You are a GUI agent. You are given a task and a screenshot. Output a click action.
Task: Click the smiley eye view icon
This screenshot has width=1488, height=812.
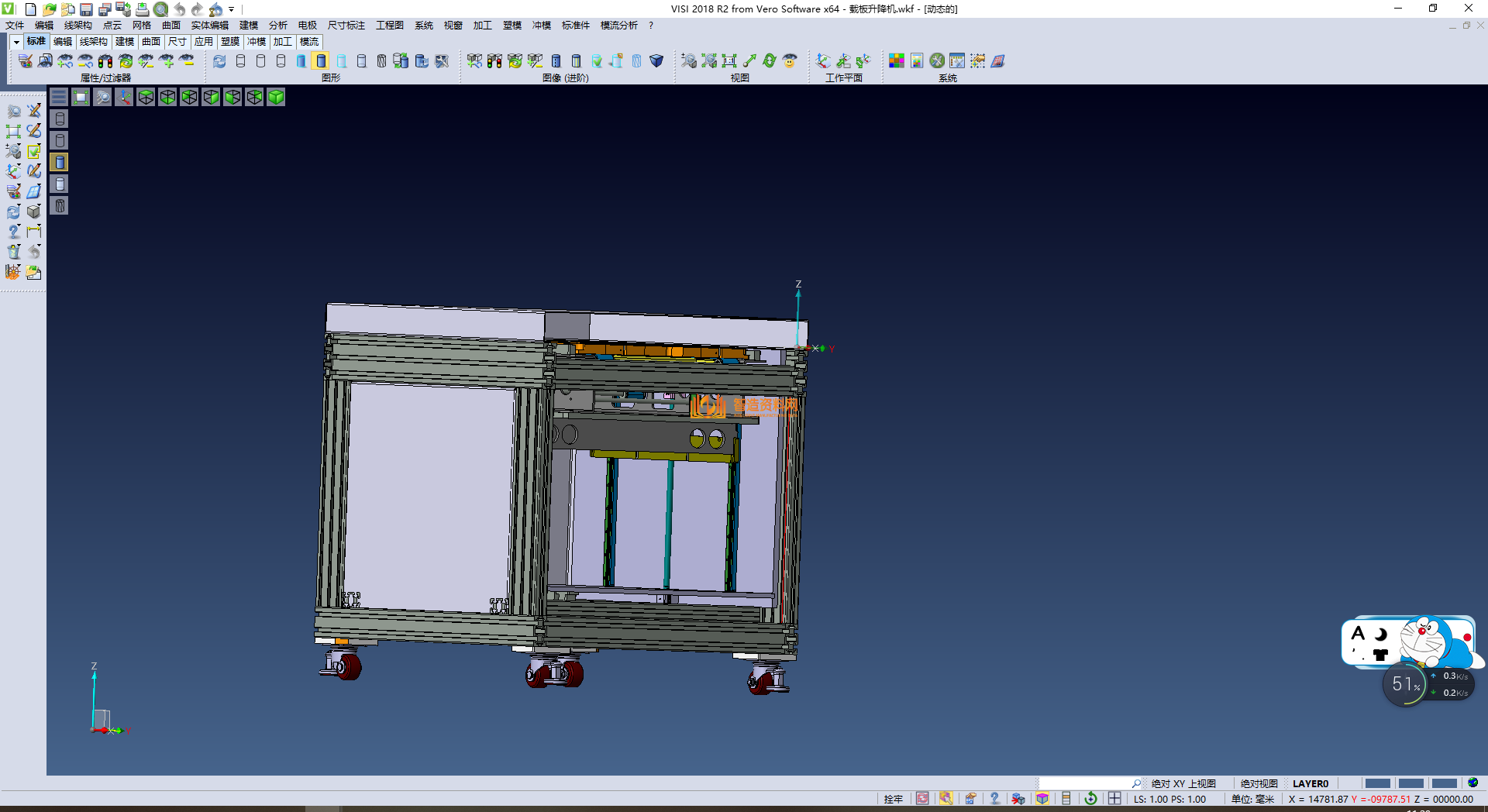click(x=790, y=60)
